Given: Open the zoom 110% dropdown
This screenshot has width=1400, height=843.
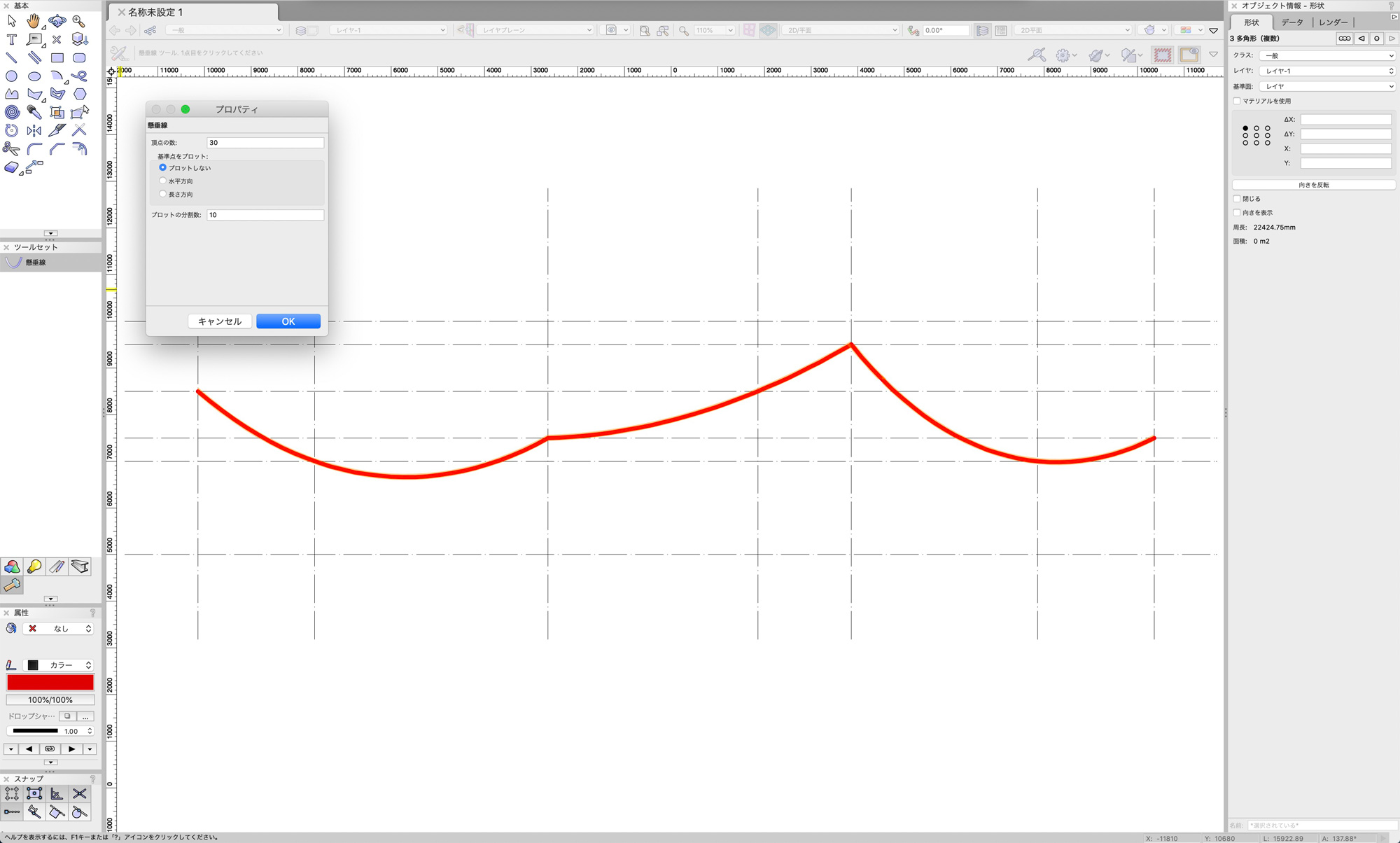Looking at the screenshot, I should (713, 30).
